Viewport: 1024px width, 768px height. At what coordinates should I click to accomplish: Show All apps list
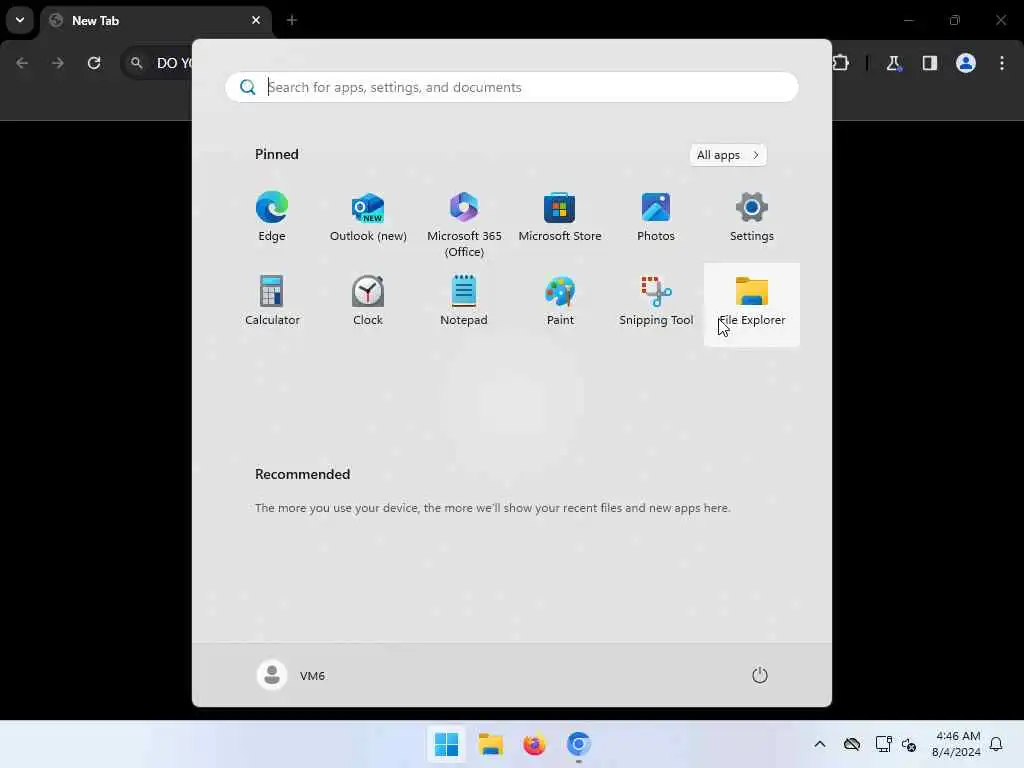(x=728, y=155)
